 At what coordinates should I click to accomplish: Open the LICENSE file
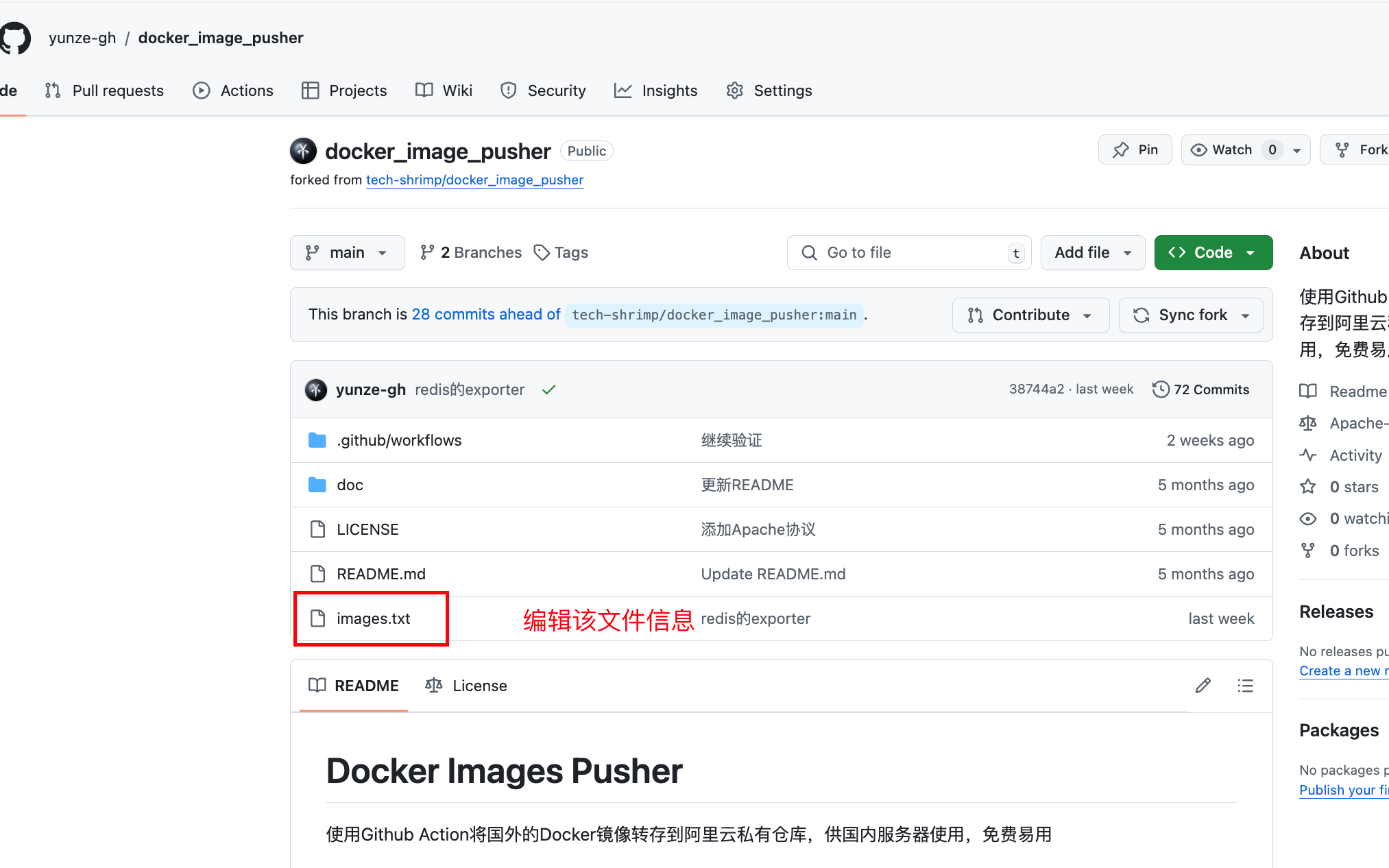pos(367,529)
